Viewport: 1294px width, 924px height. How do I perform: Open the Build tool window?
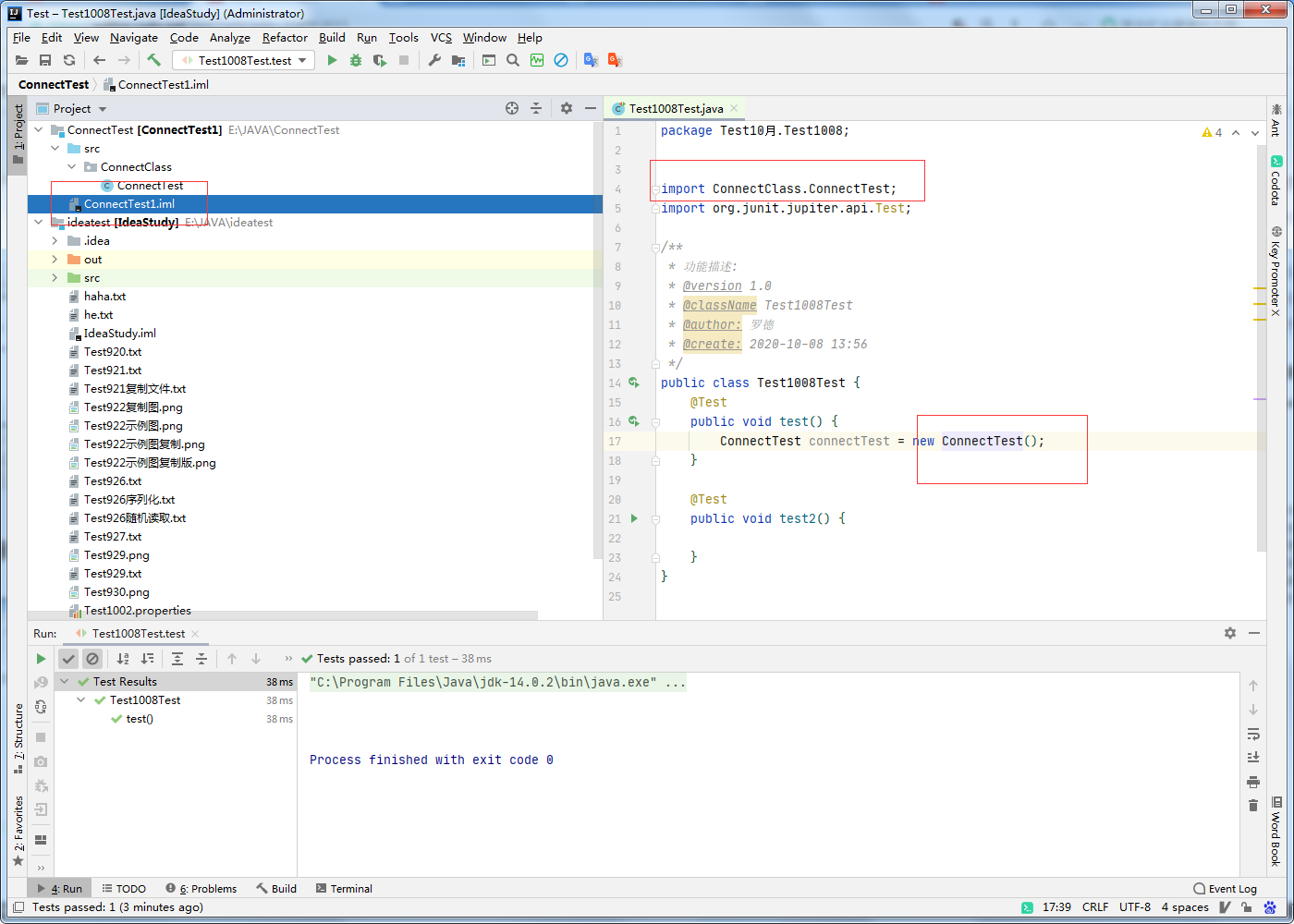coord(276,889)
